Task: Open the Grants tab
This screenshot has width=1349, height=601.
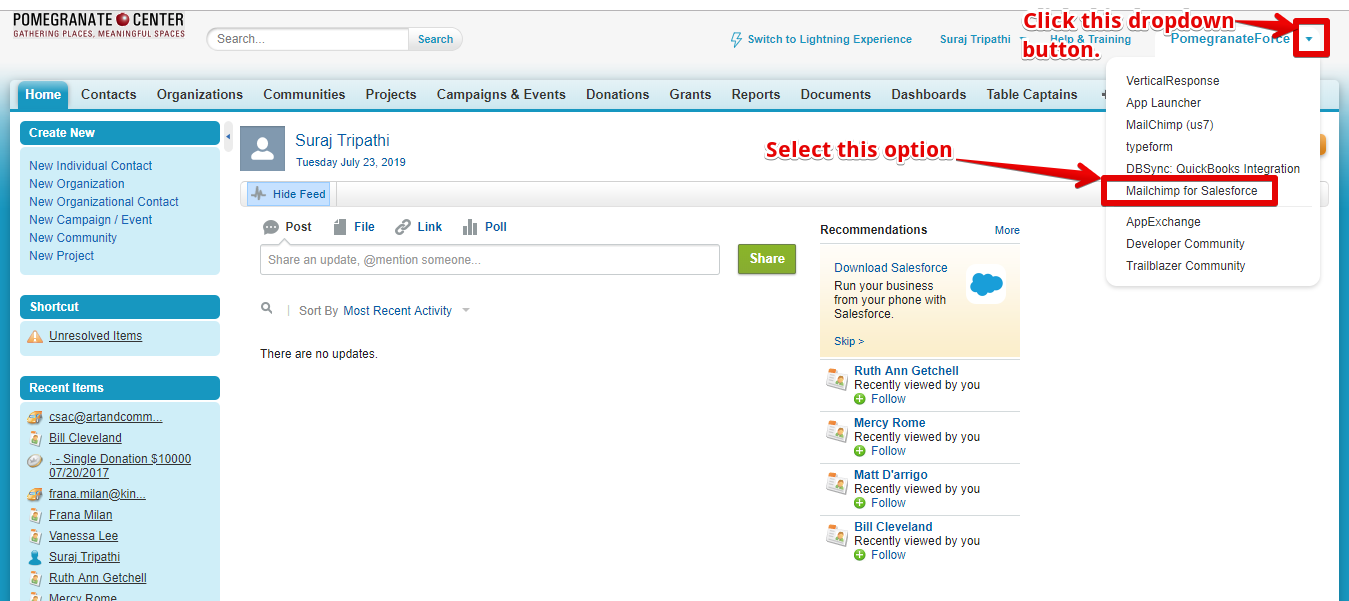Action: (691, 94)
